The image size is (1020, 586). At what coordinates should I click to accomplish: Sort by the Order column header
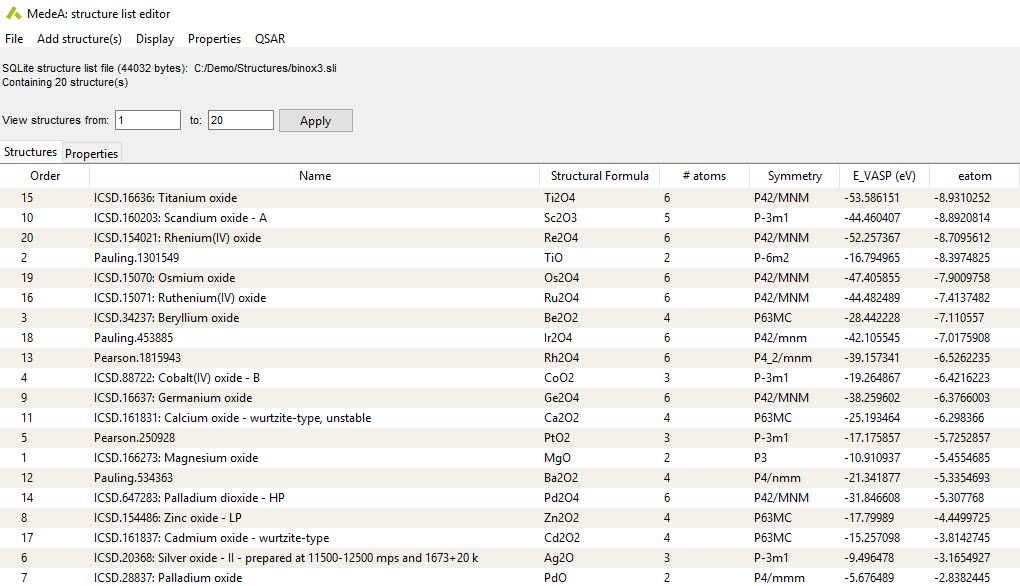pyautogui.click(x=45, y=176)
